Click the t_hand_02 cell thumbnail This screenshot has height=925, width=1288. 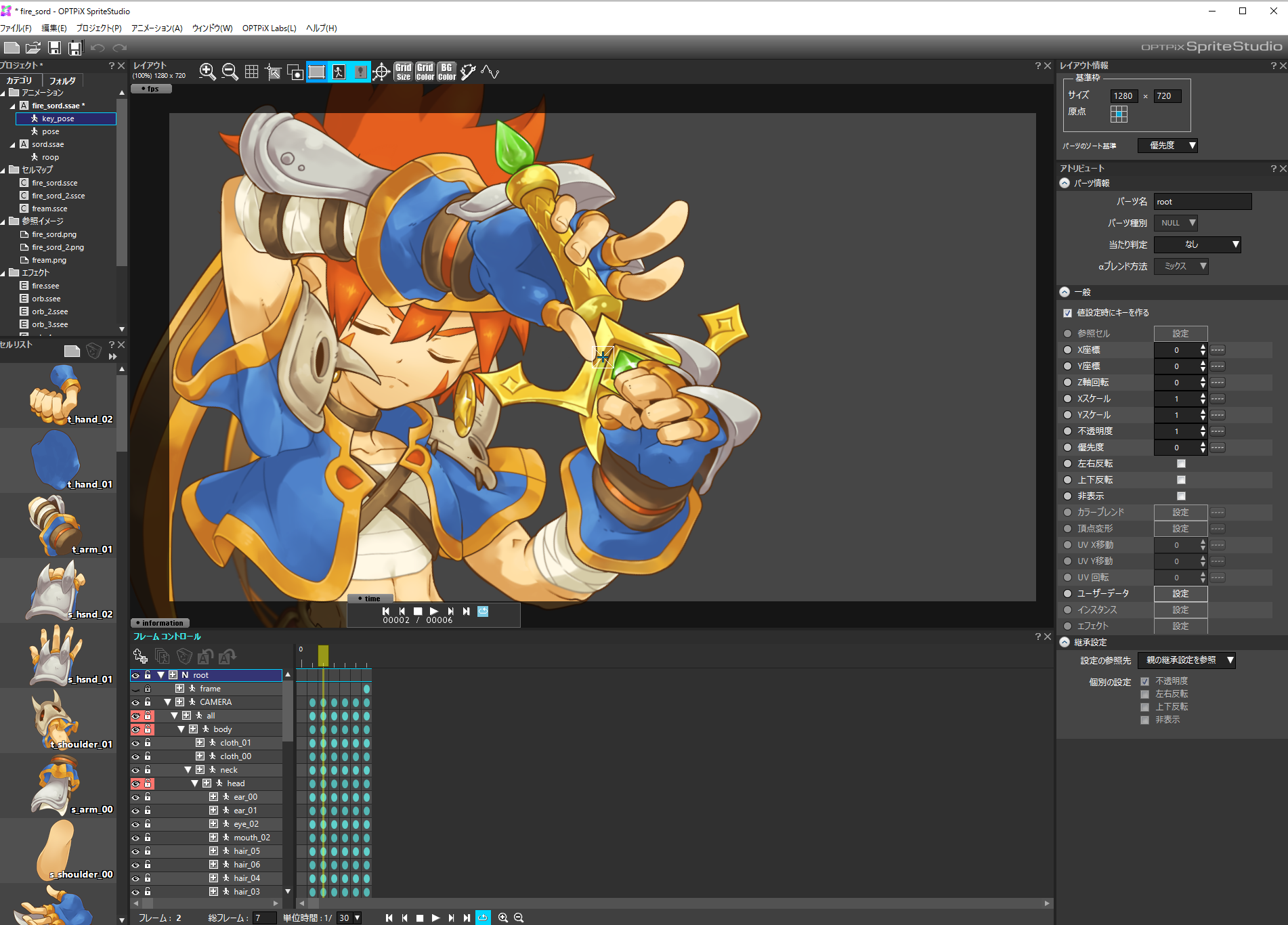[x=57, y=396]
